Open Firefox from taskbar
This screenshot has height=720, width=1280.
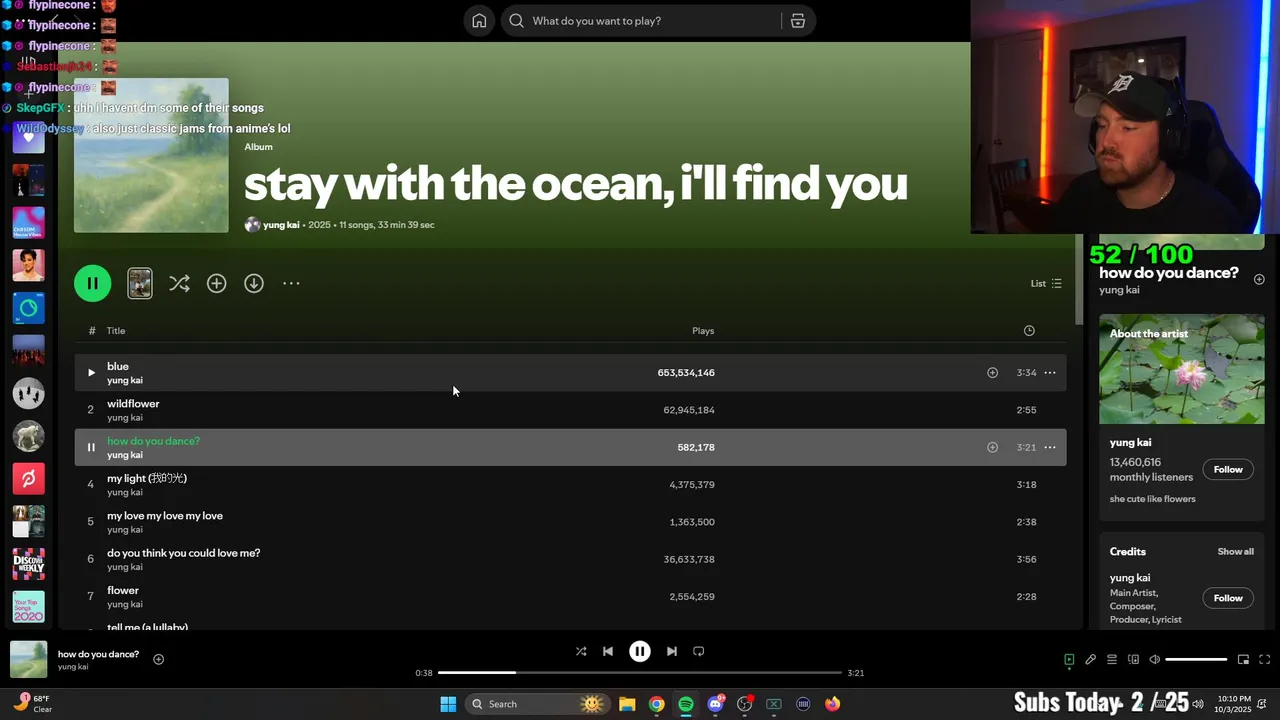click(x=832, y=704)
